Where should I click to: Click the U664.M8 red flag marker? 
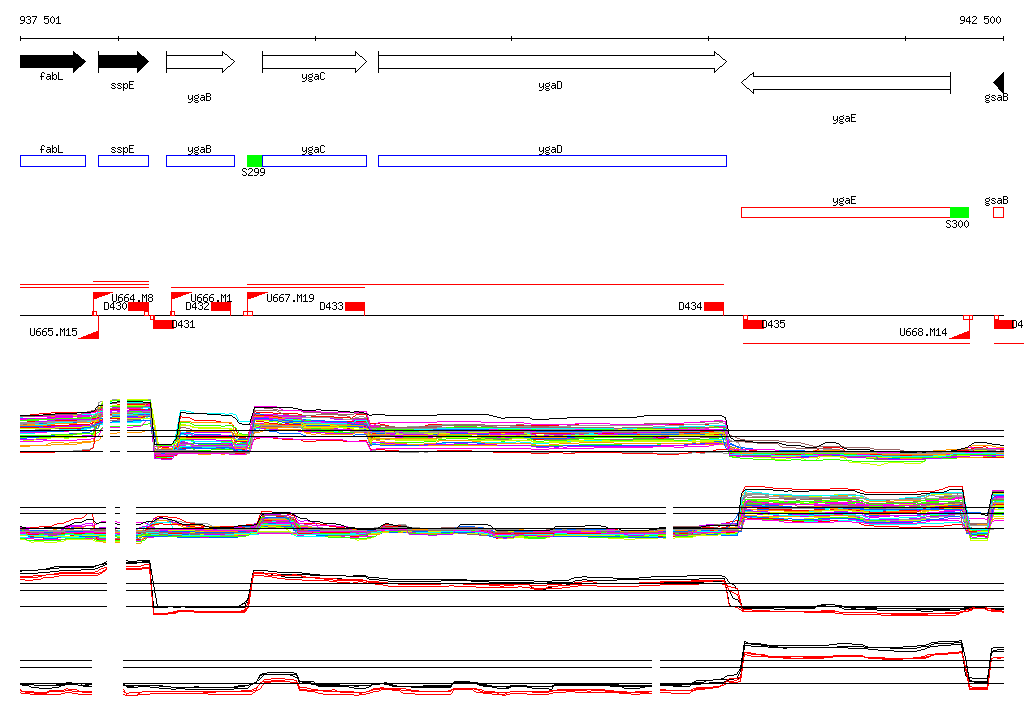point(103,297)
